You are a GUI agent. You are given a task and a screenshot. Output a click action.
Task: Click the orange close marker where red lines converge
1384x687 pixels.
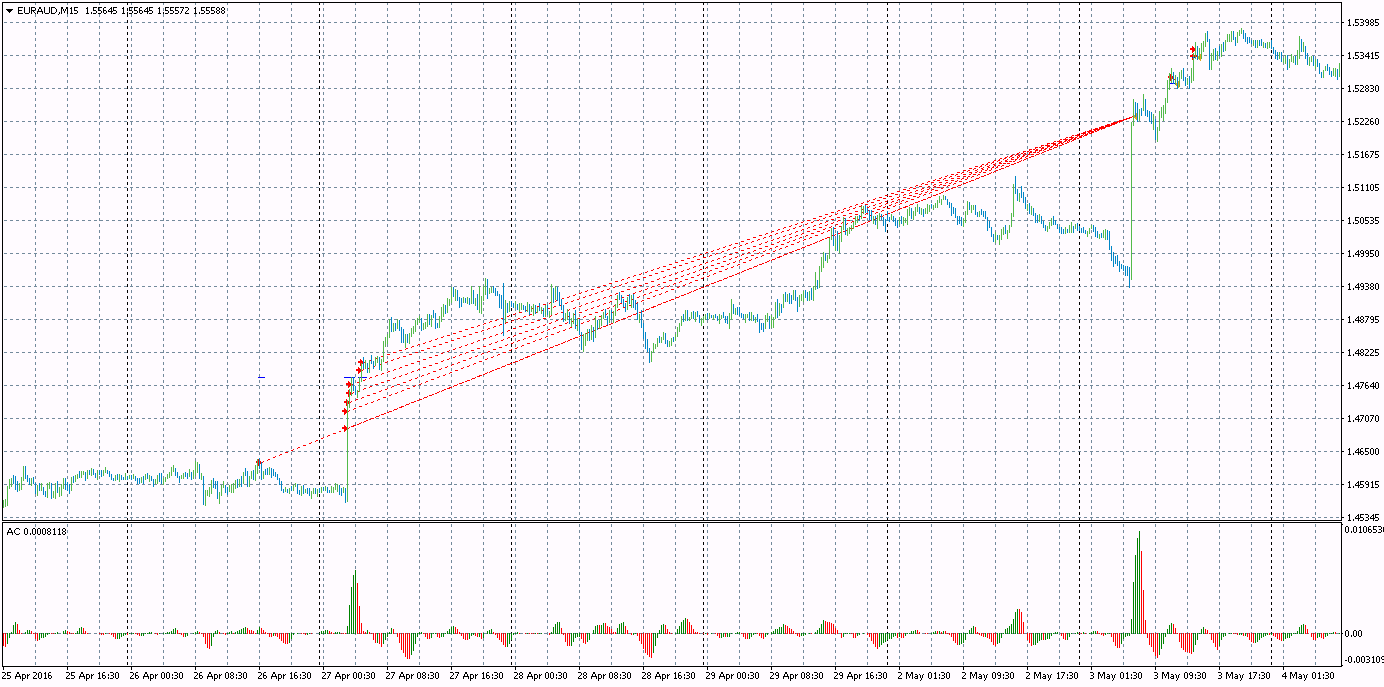(1136, 118)
